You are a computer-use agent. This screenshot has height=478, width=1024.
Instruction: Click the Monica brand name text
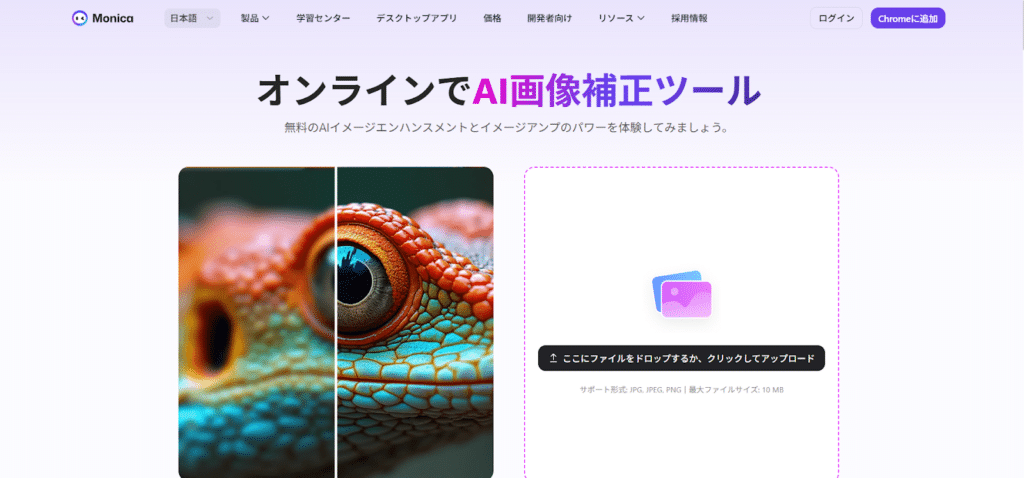(x=112, y=18)
